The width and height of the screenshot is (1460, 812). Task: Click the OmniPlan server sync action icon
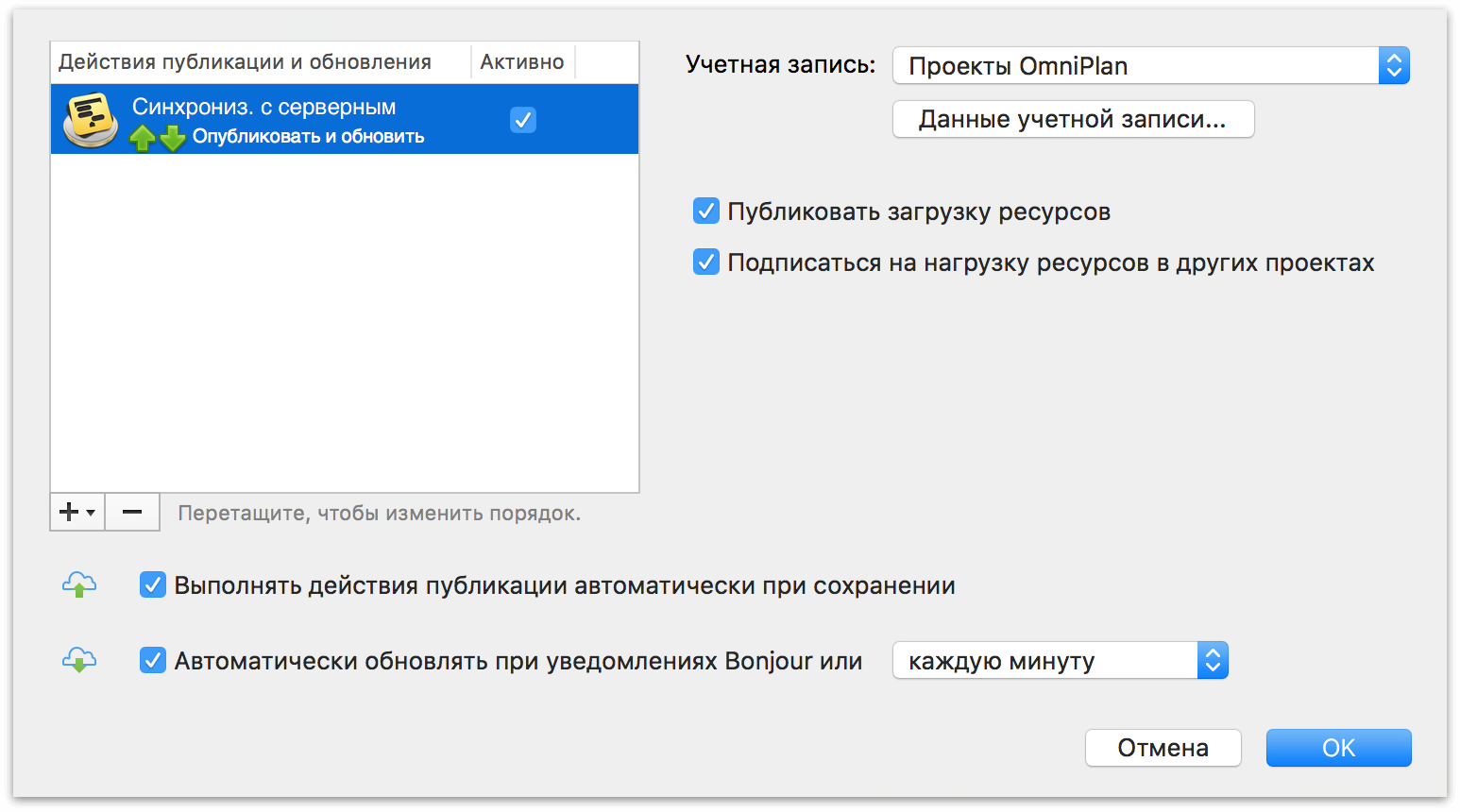pos(91,119)
